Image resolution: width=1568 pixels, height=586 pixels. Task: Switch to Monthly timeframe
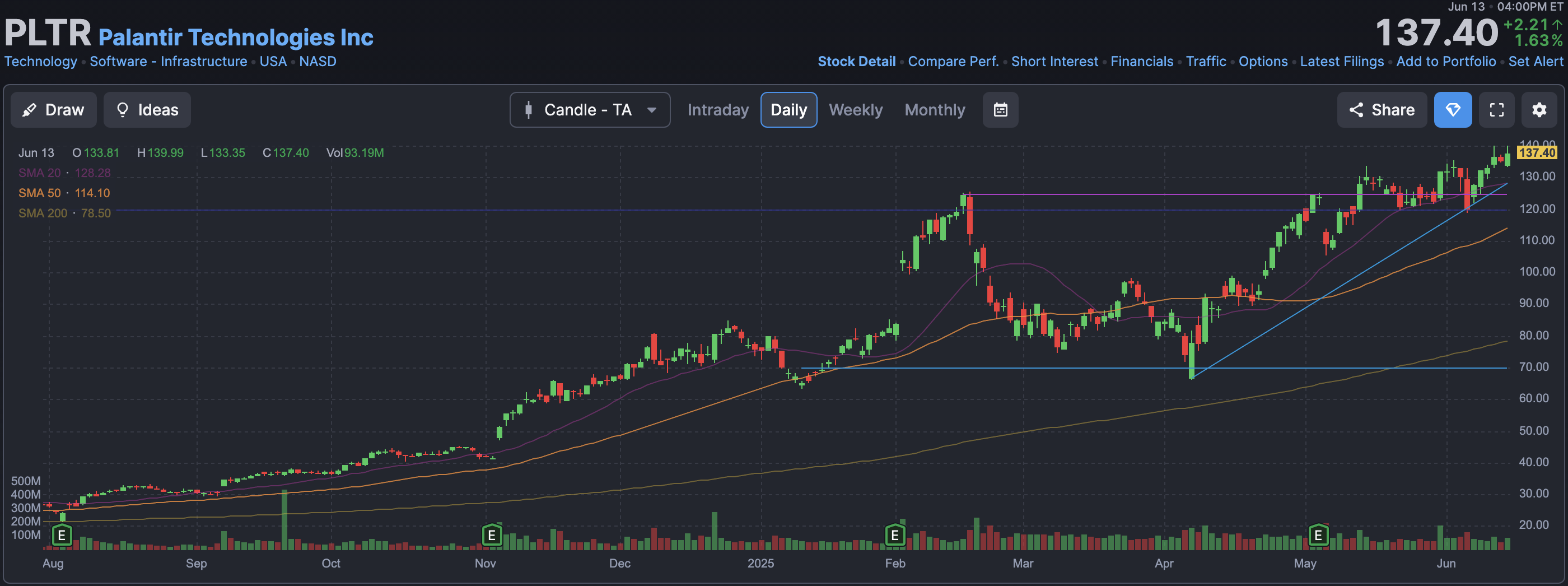[934, 110]
